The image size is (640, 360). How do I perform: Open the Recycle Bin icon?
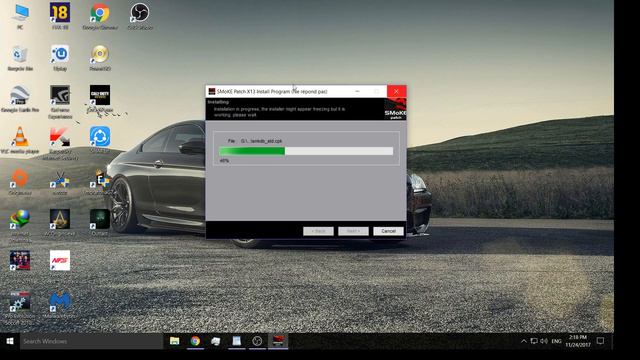(x=20, y=58)
